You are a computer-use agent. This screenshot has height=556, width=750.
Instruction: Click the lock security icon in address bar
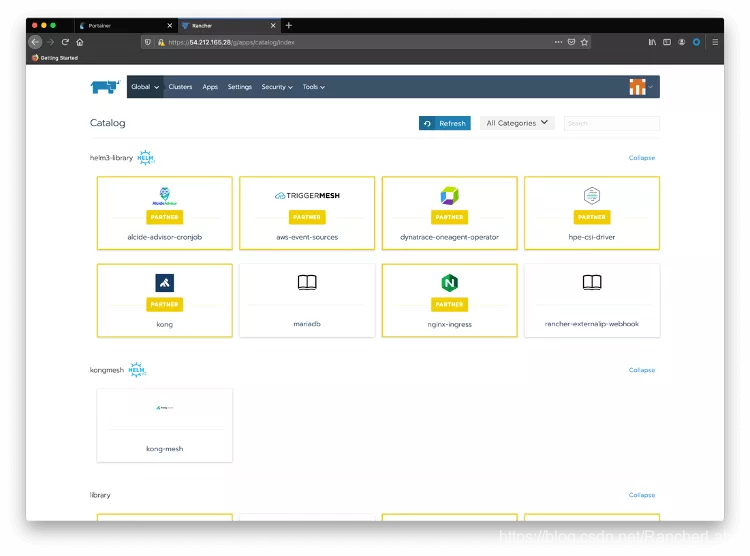pos(161,42)
